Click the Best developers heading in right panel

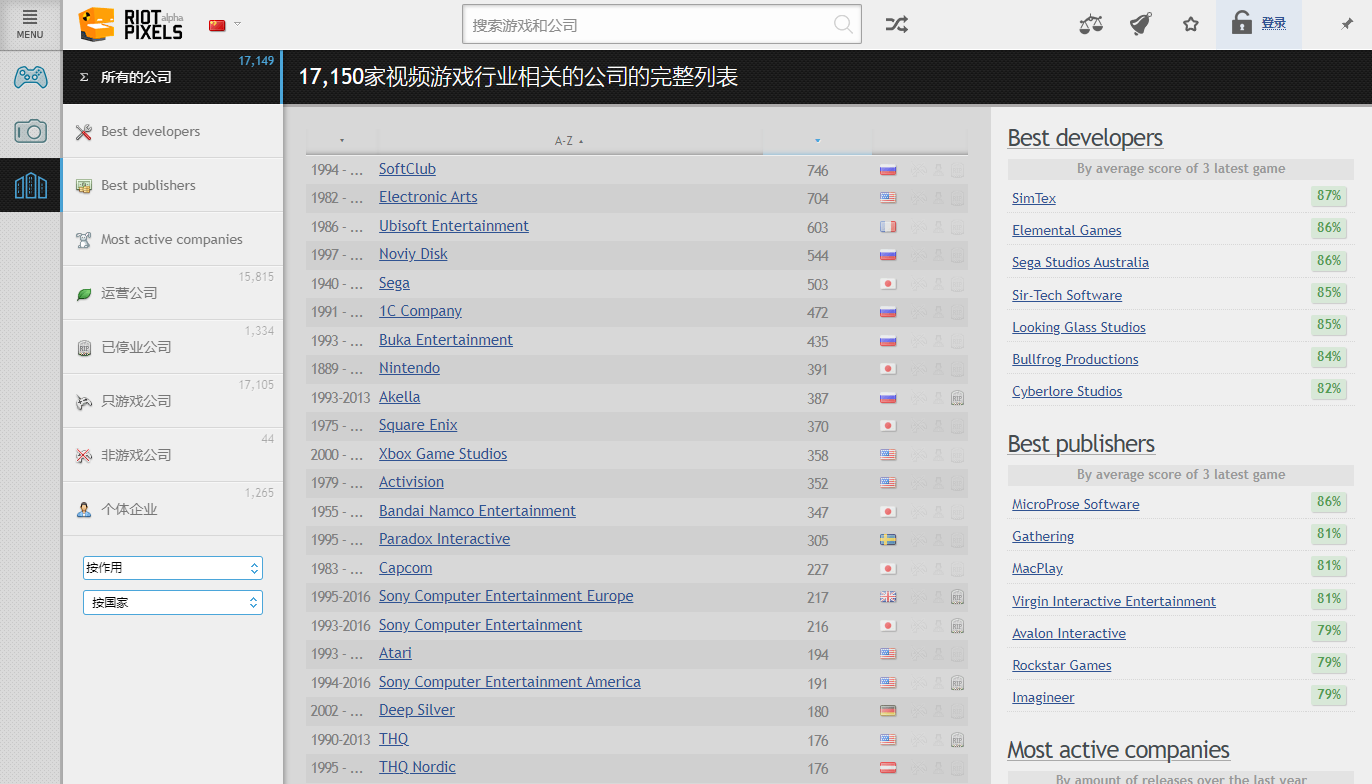[1085, 138]
